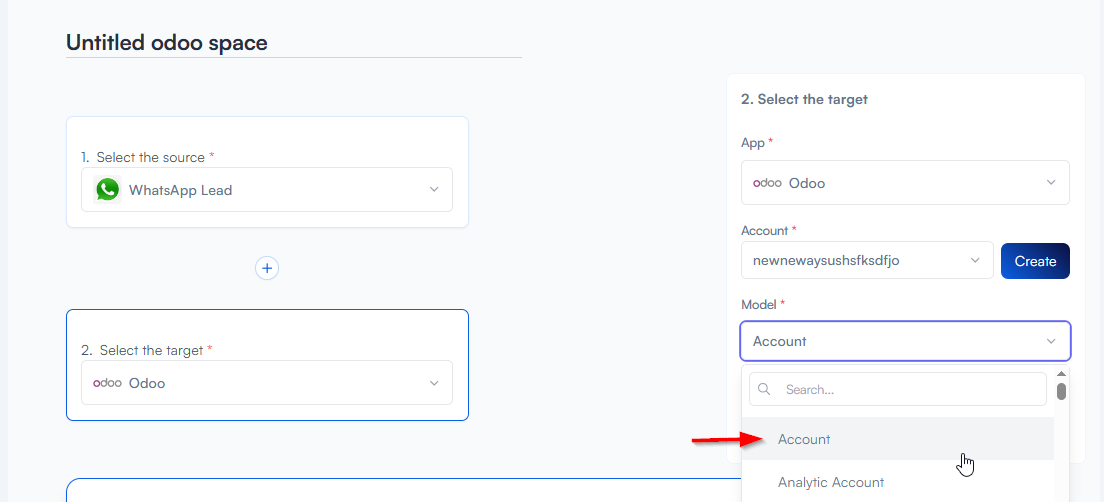Open the App dropdown chevron in the right panel
The image size is (1104, 502).
click(1051, 183)
